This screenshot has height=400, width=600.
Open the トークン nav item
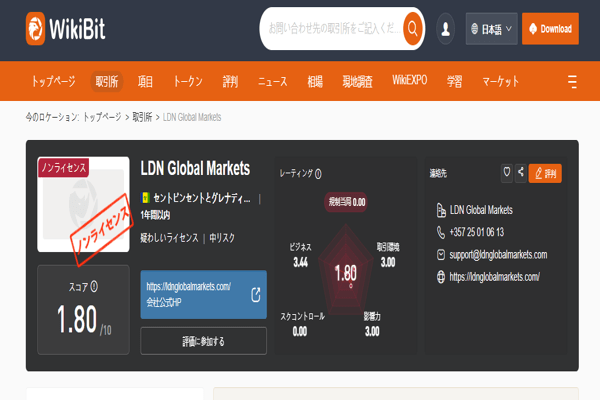click(188, 81)
